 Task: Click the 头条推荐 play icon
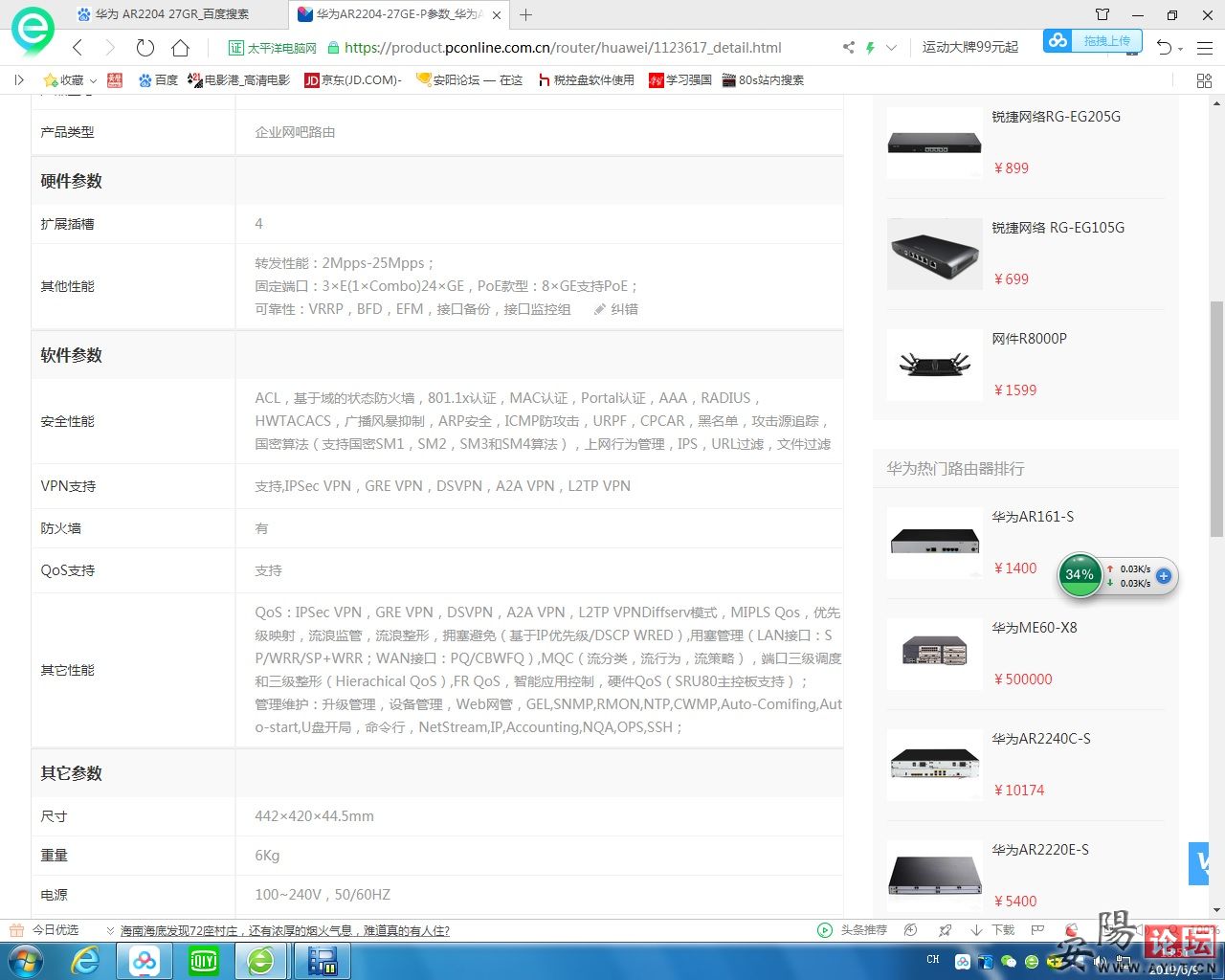pos(825,930)
